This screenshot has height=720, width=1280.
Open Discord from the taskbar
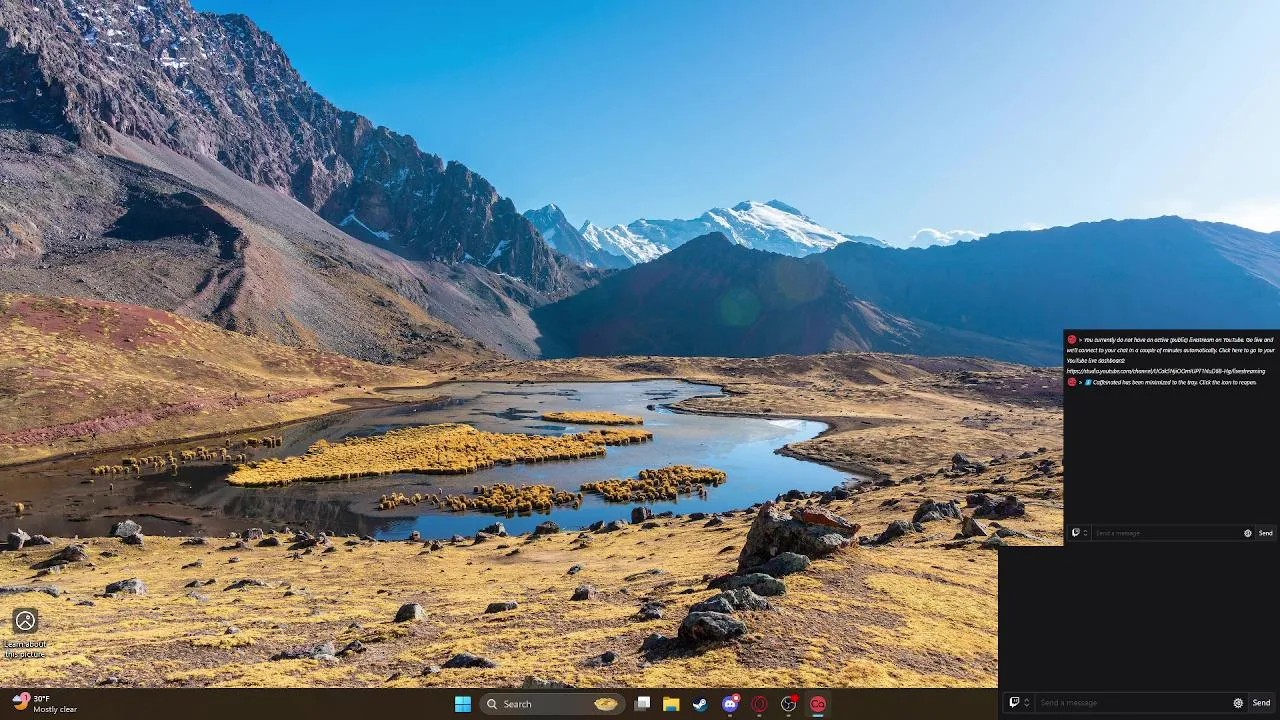tap(730, 704)
